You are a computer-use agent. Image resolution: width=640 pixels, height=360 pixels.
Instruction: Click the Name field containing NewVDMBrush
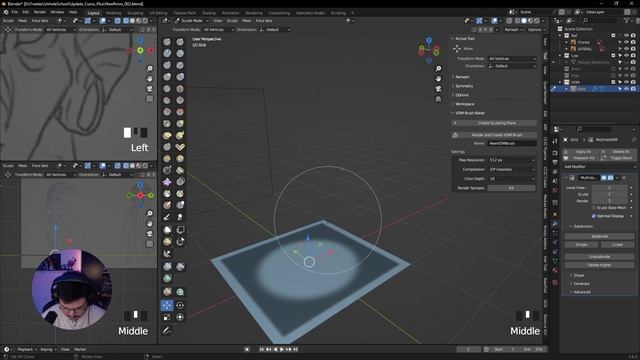[512, 143]
